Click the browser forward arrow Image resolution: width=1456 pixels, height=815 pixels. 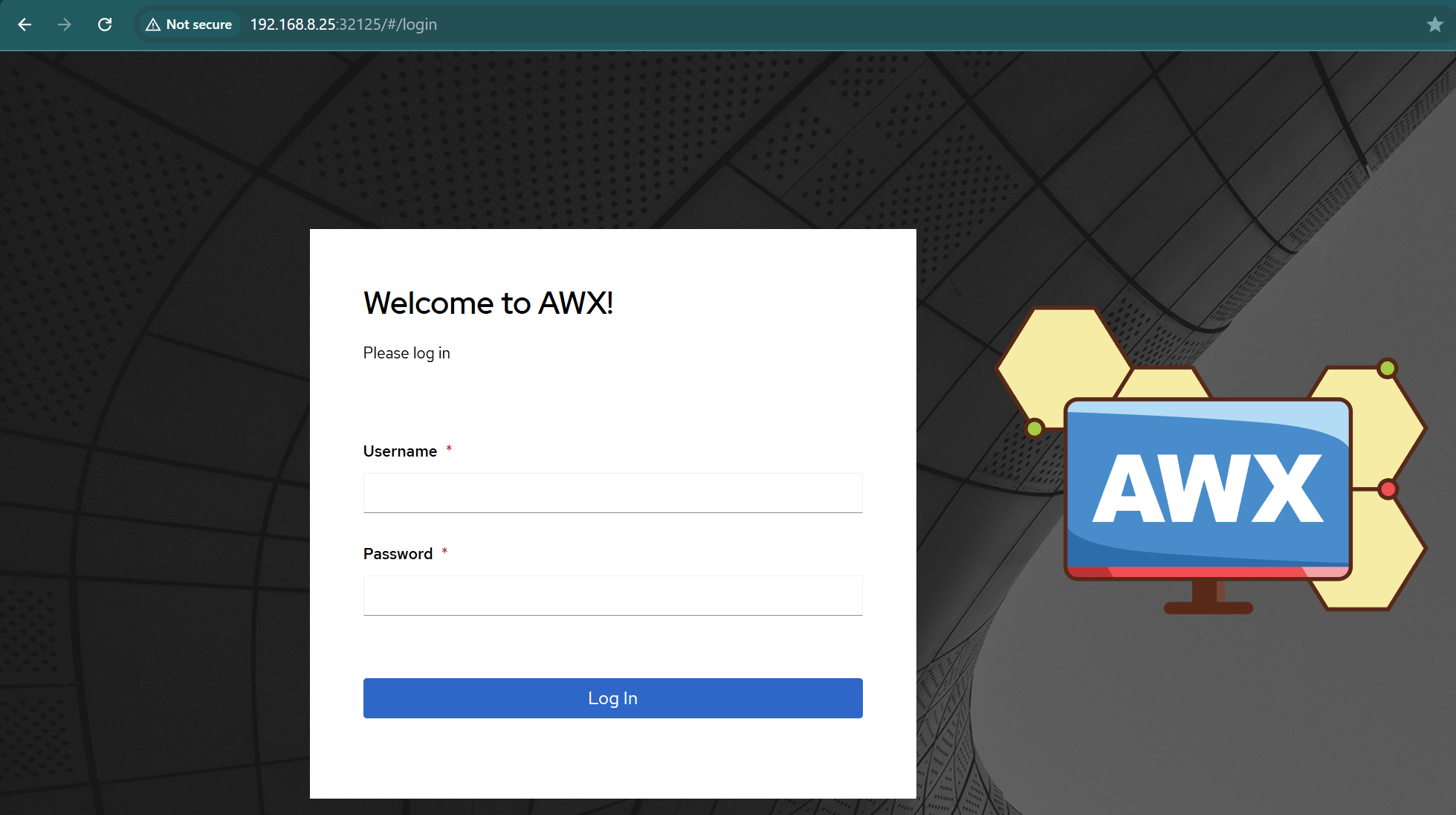pyautogui.click(x=65, y=25)
